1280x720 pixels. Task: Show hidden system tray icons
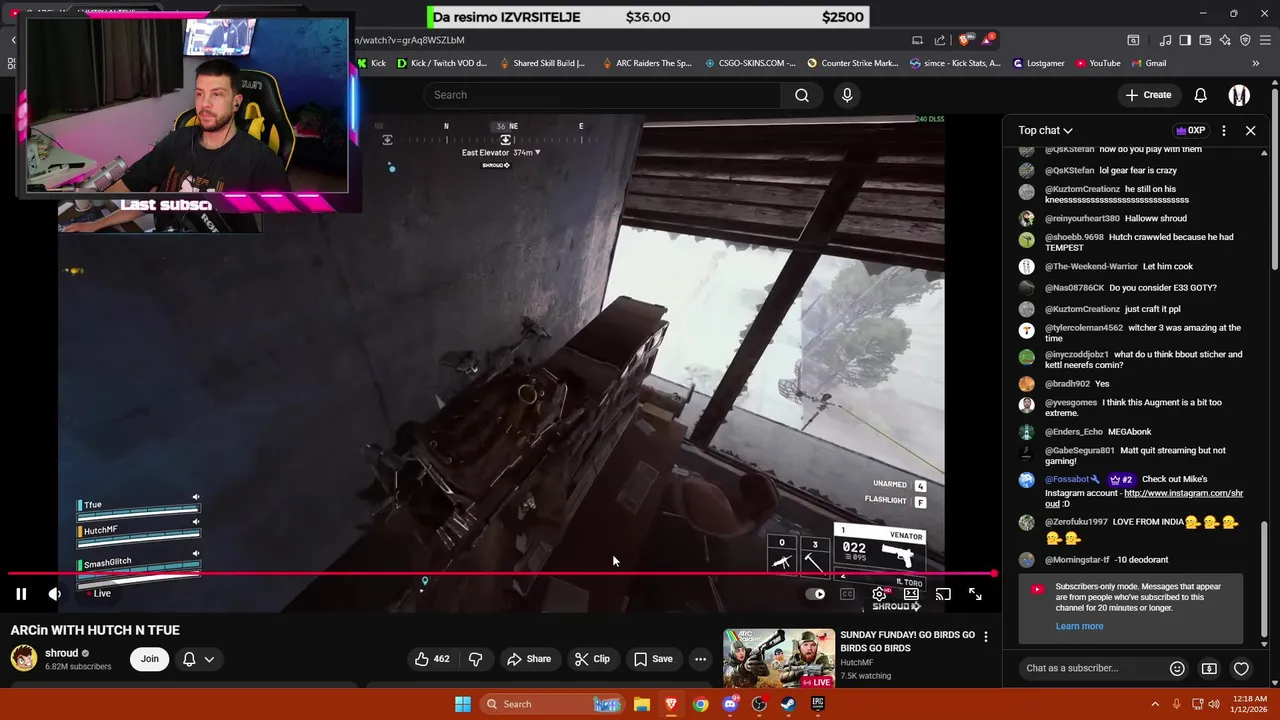coord(1155,704)
